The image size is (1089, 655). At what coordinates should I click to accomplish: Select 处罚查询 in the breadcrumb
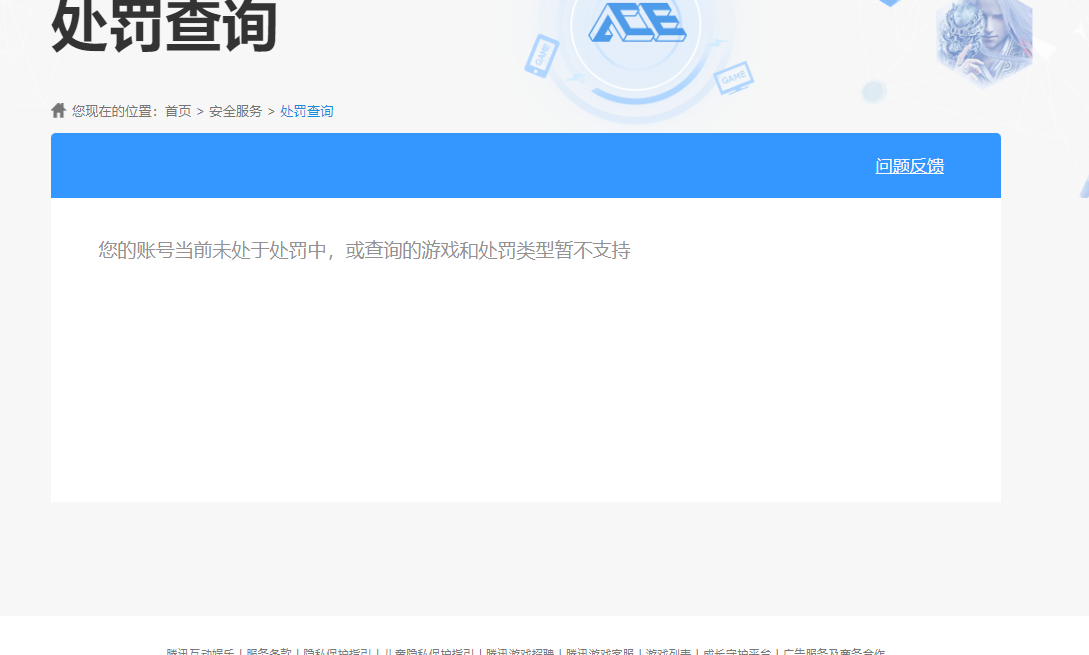(x=306, y=111)
